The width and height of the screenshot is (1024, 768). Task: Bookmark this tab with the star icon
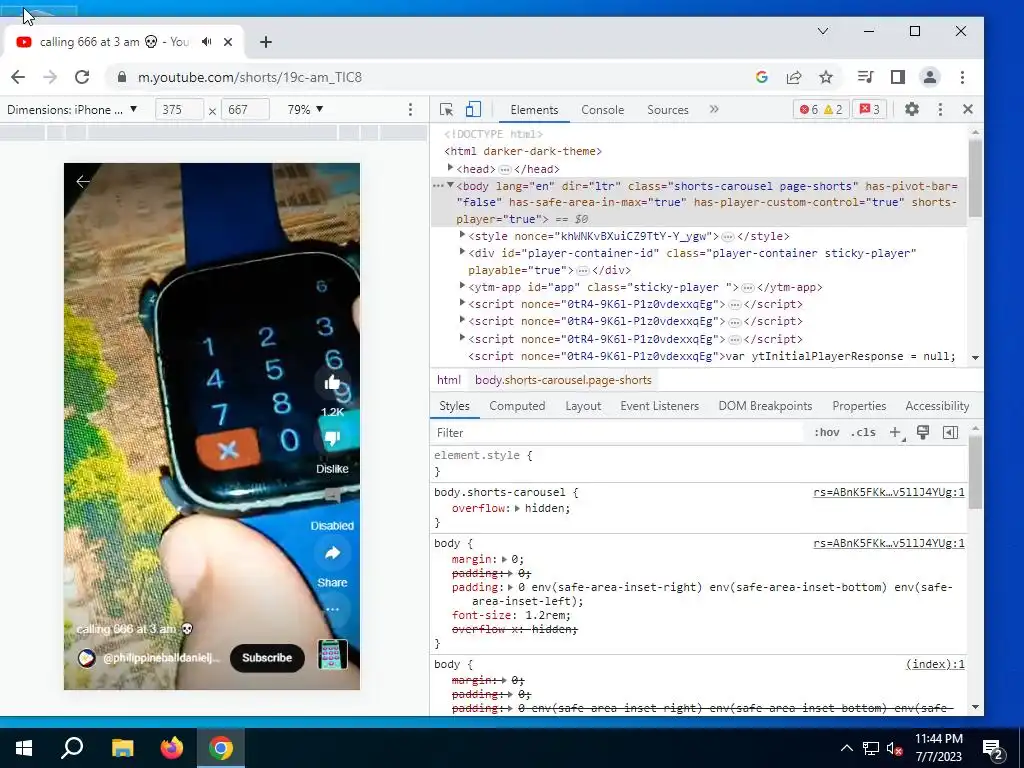(x=826, y=77)
